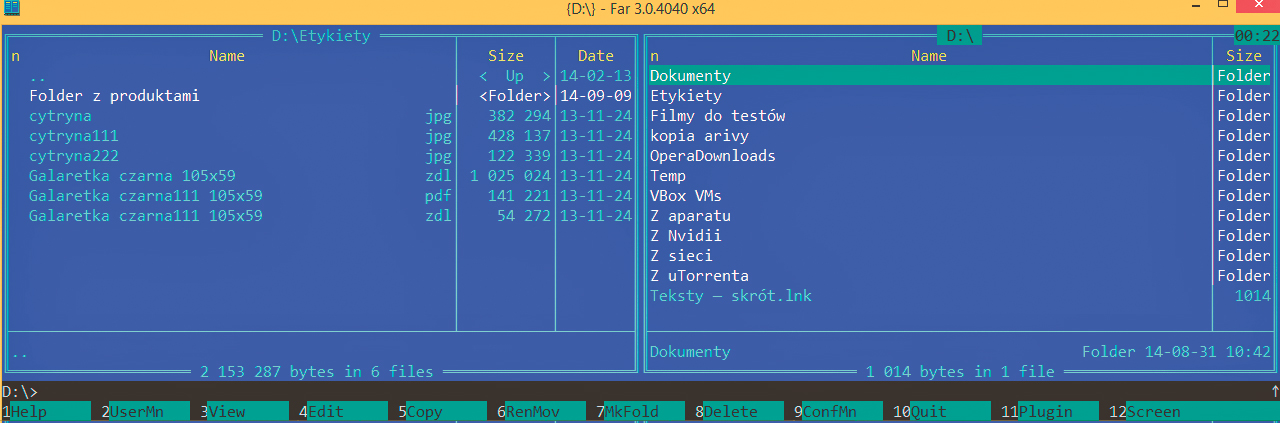Viewport: 1280px width, 423px height.
Task: Select the 'Teksty — skrót.lnk' shortcut file
Action: [x=729, y=296]
